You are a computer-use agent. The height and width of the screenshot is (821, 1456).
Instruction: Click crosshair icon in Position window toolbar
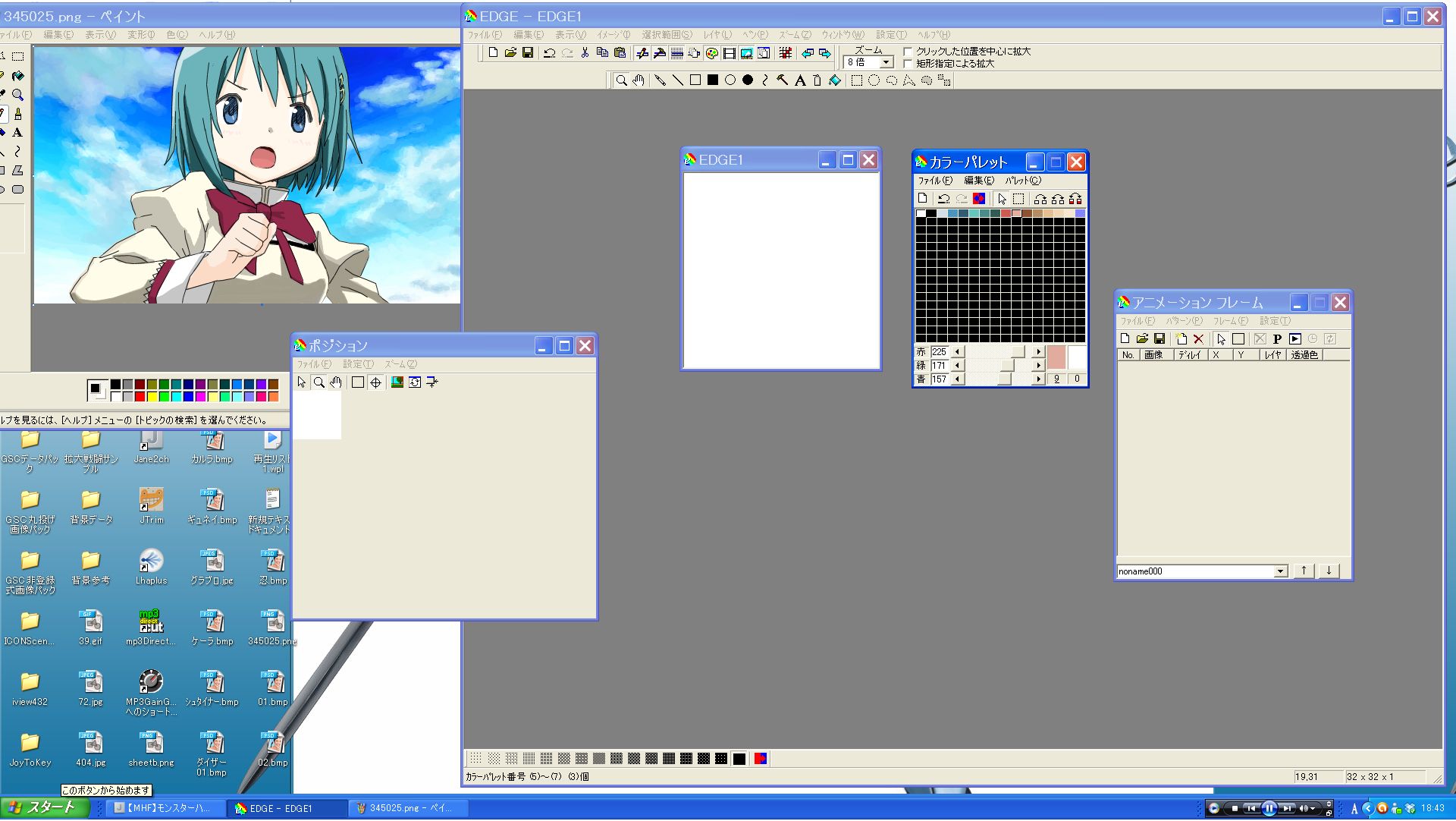click(375, 382)
